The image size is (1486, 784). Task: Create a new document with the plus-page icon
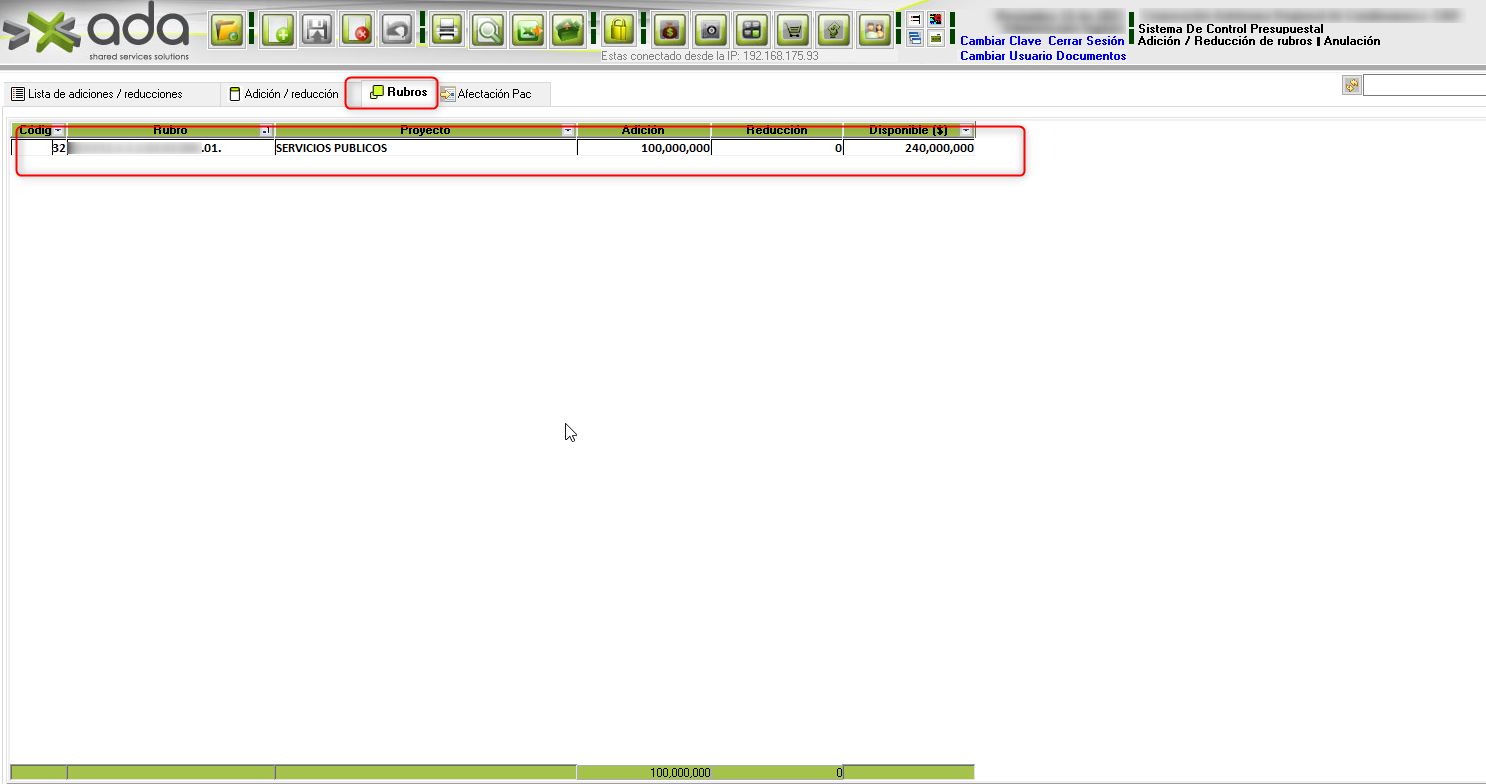(x=278, y=30)
